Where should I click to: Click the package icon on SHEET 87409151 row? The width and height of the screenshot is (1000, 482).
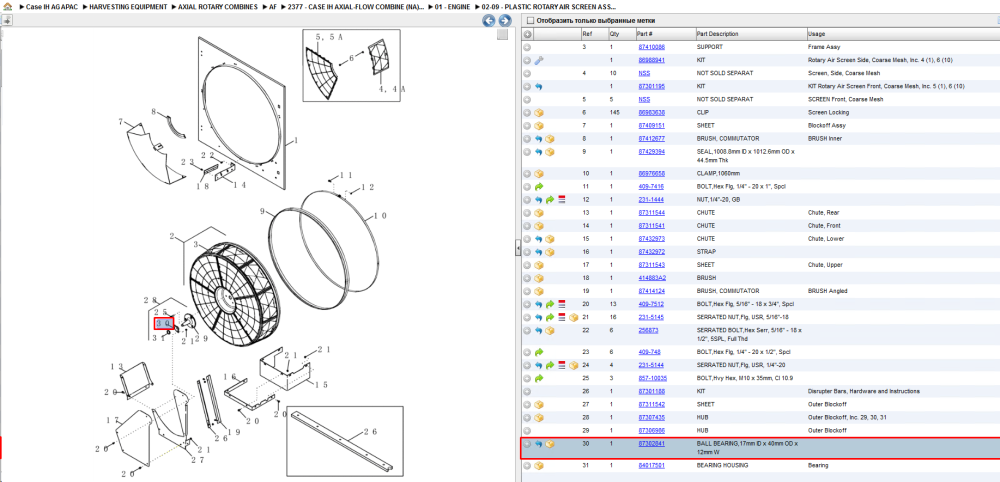coord(539,126)
